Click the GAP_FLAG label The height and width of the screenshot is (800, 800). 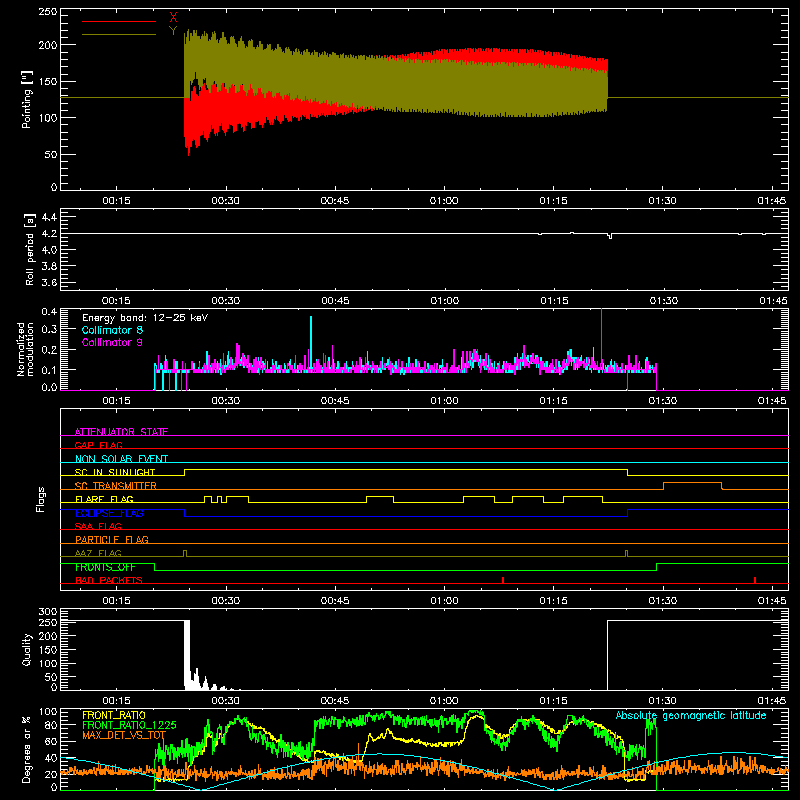tap(98, 445)
